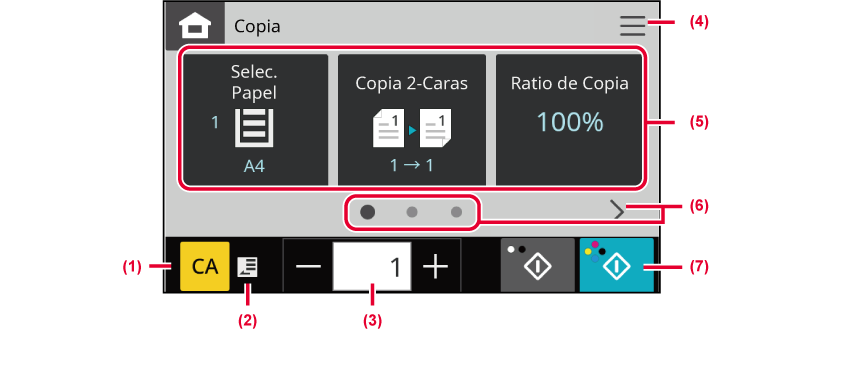Tap the A4 paper size text

255,166
